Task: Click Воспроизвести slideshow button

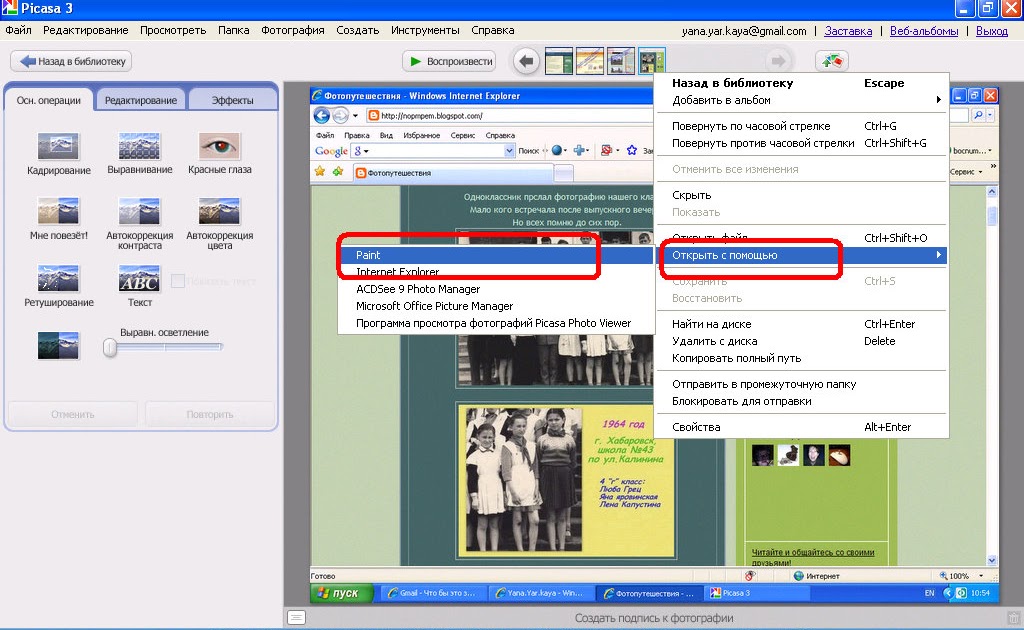Action: pos(449,61)
